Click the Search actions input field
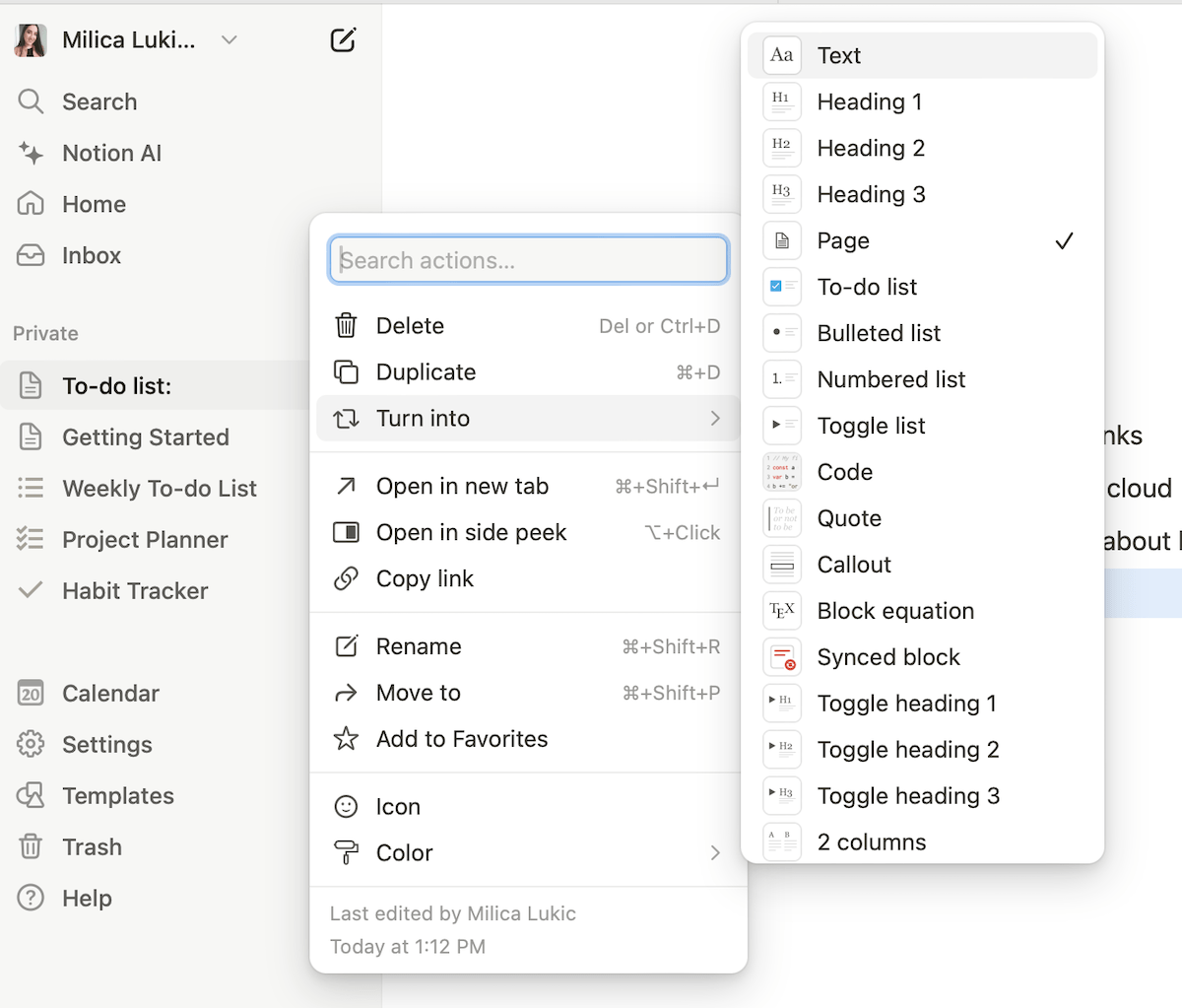The width and height of the screenshot is (1182, 1008). click(528, 259)
